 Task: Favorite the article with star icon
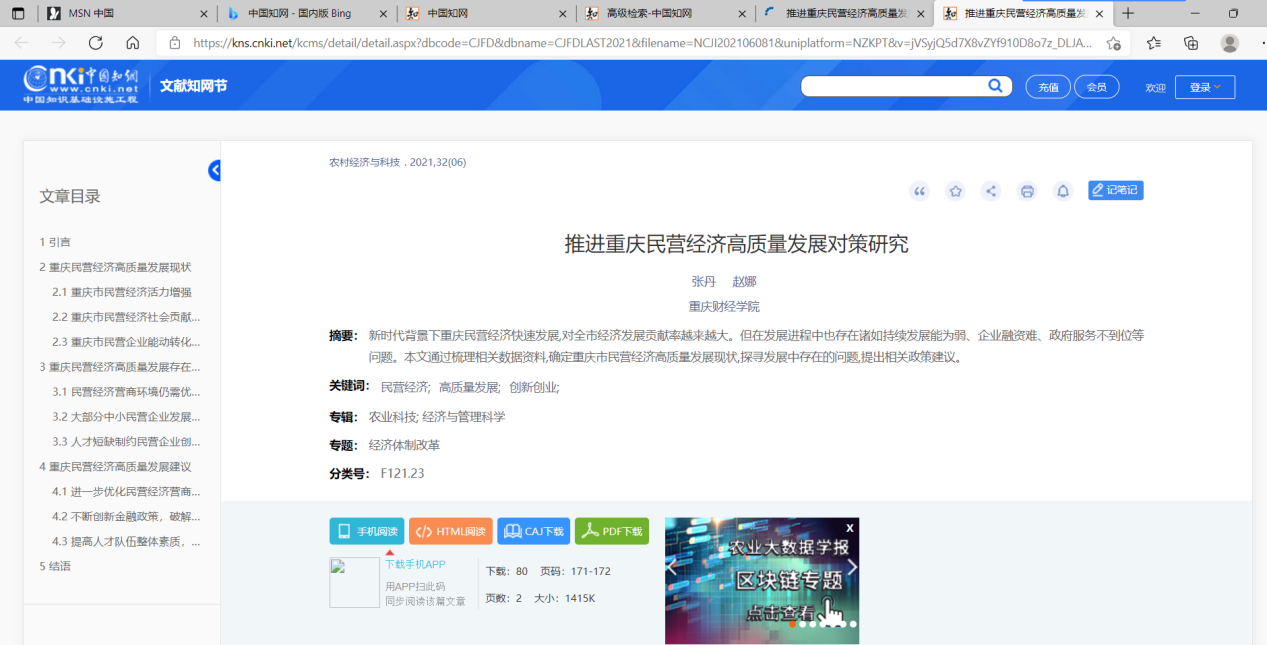tap(956, 191)
